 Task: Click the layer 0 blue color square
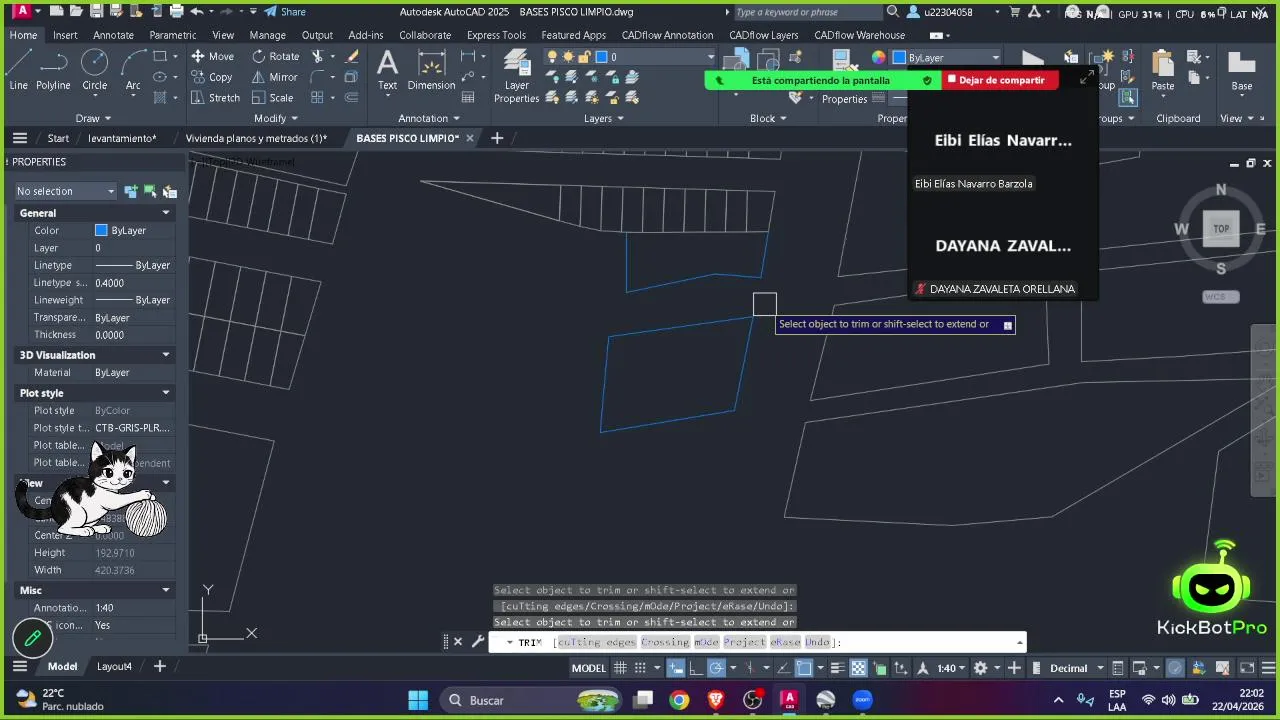click(601, 57)
